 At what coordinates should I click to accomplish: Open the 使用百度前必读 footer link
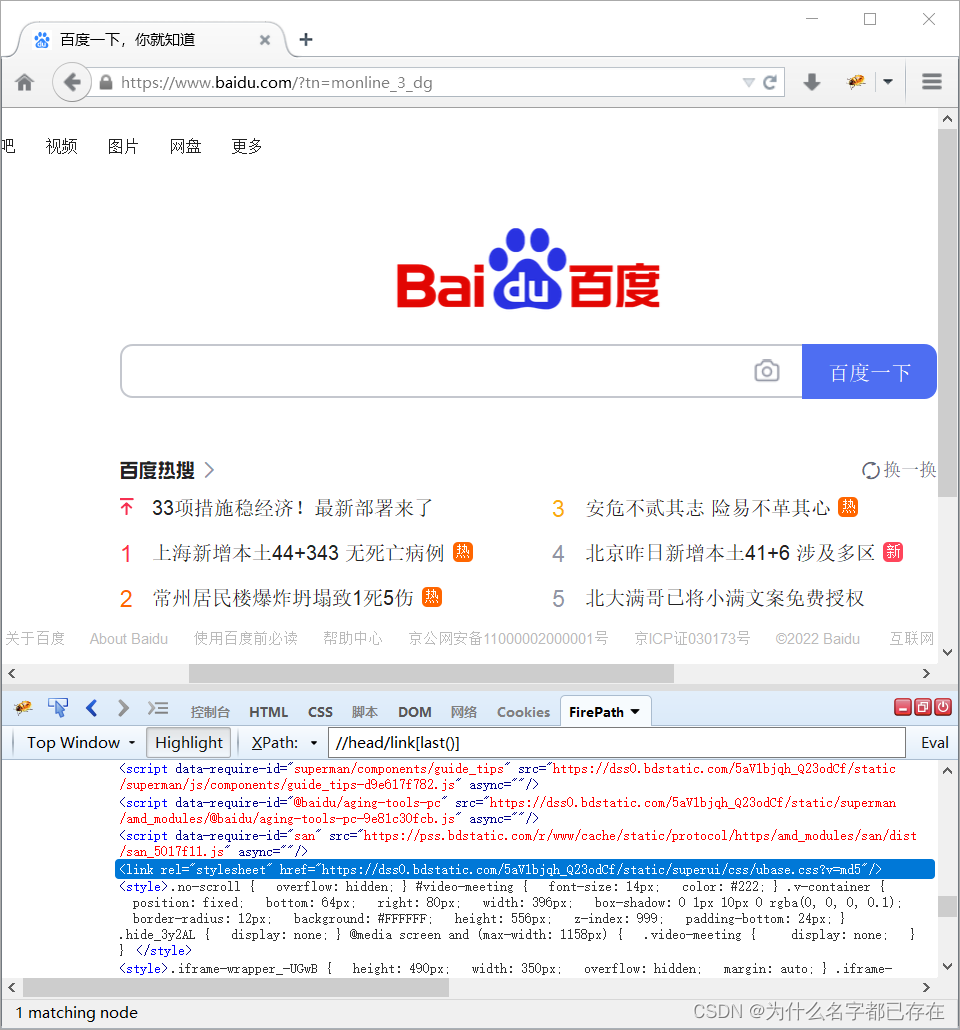tap(246, 638)
